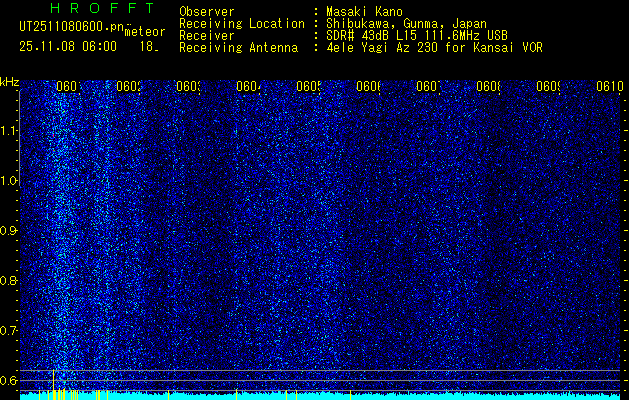The height and width of the screenshot is (400, 629).
Task: Click the 0610 time axis label
Action: click(x=610, y=86)
